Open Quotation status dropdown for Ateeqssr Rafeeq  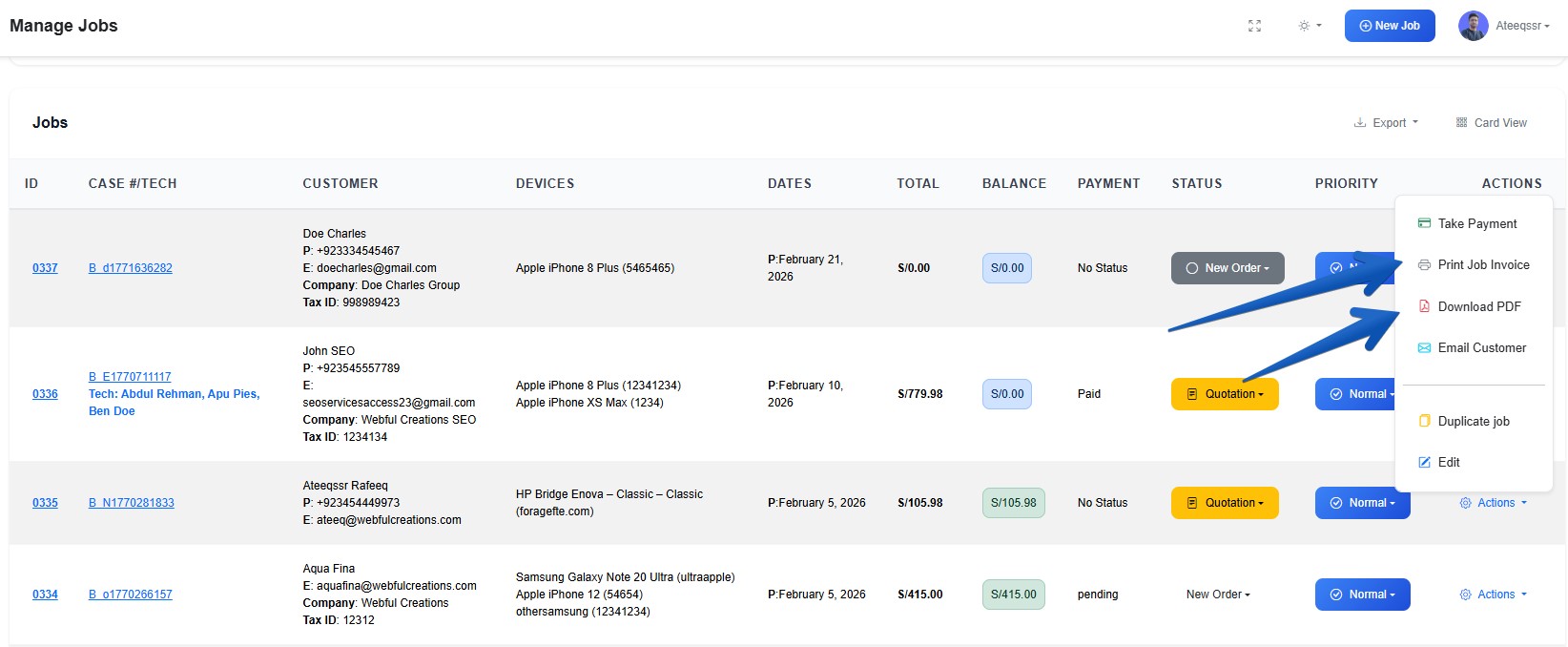[x=1225, y=503]
